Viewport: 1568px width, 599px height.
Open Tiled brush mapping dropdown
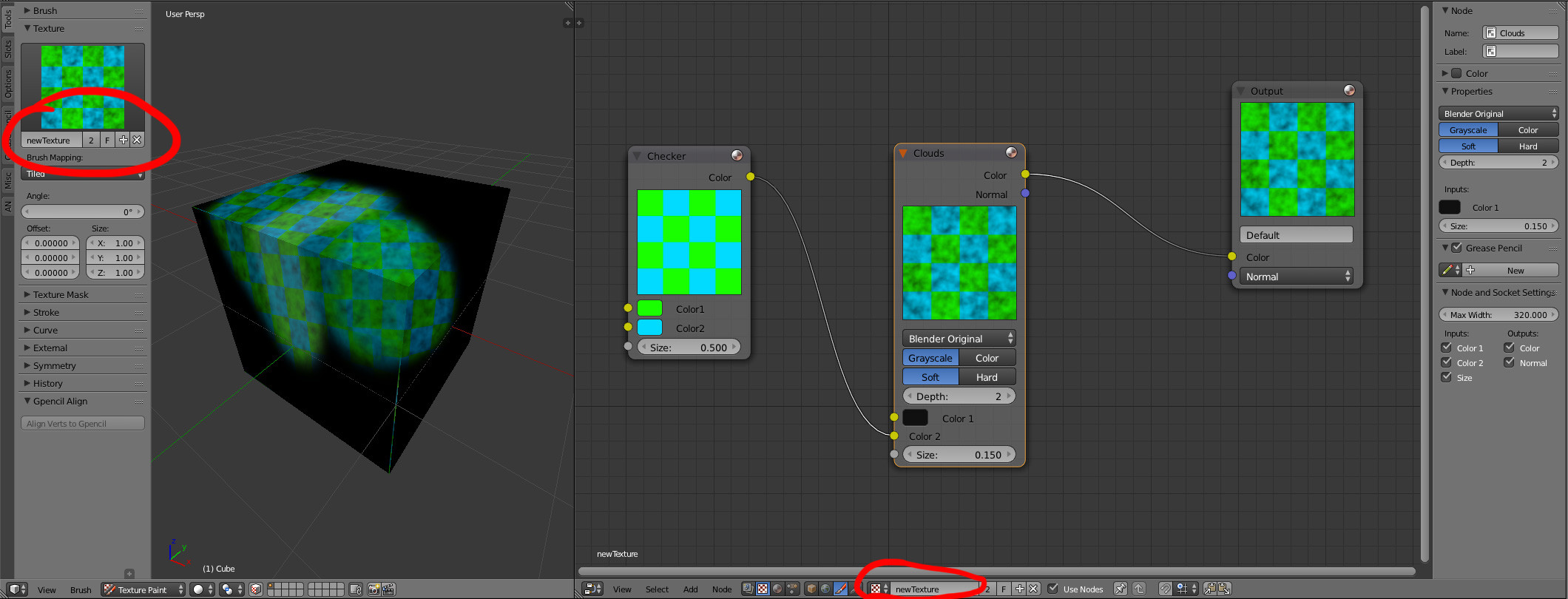pyautogui.click(x=83, y=174)
